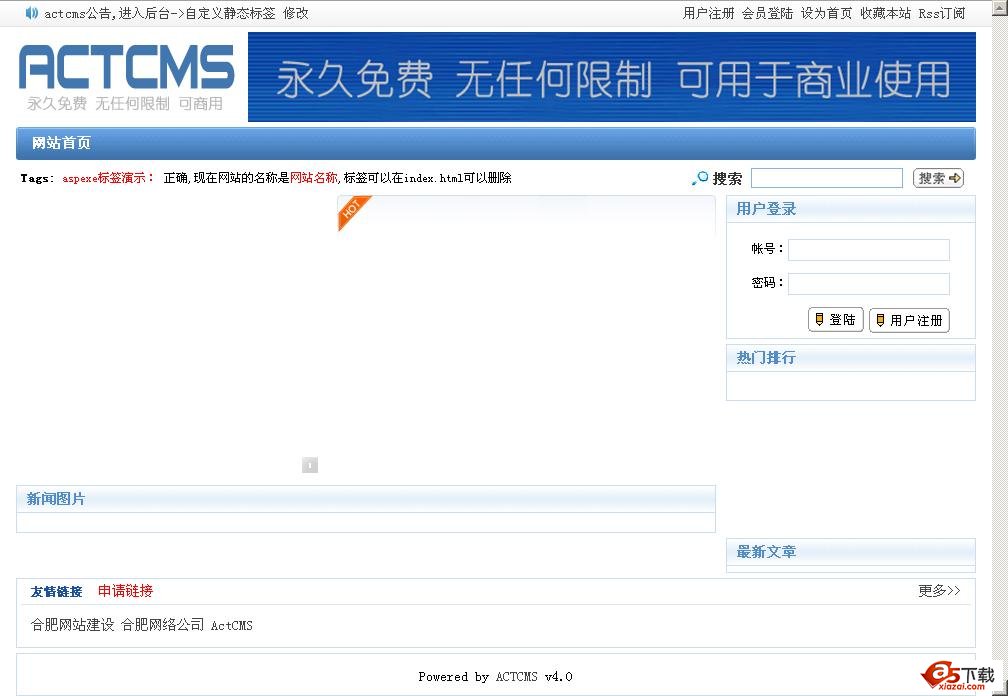Click 更多>> beside the links section
The image size is (1008, 696).
[938, 591]
